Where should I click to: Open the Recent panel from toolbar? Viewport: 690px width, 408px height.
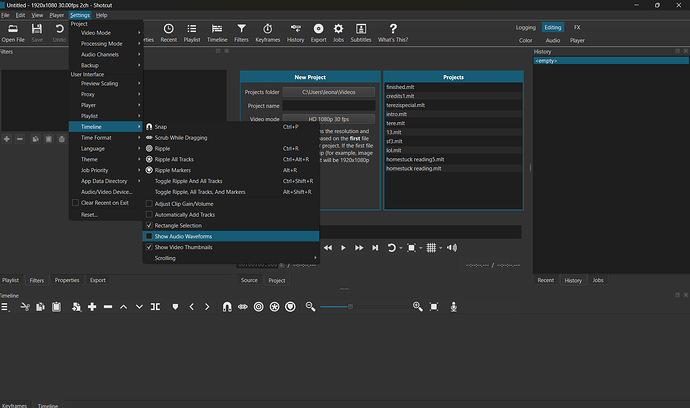[x=169, y=33]
